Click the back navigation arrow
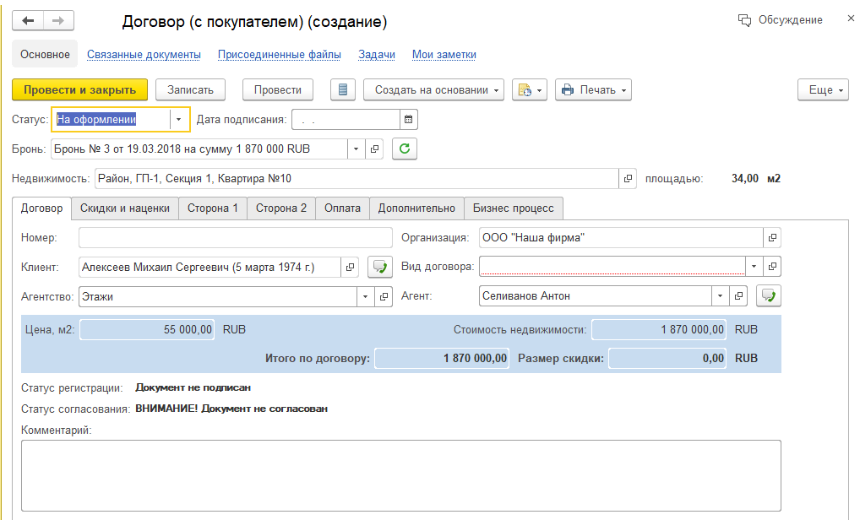The image size is (859, 524). point(27,21)
